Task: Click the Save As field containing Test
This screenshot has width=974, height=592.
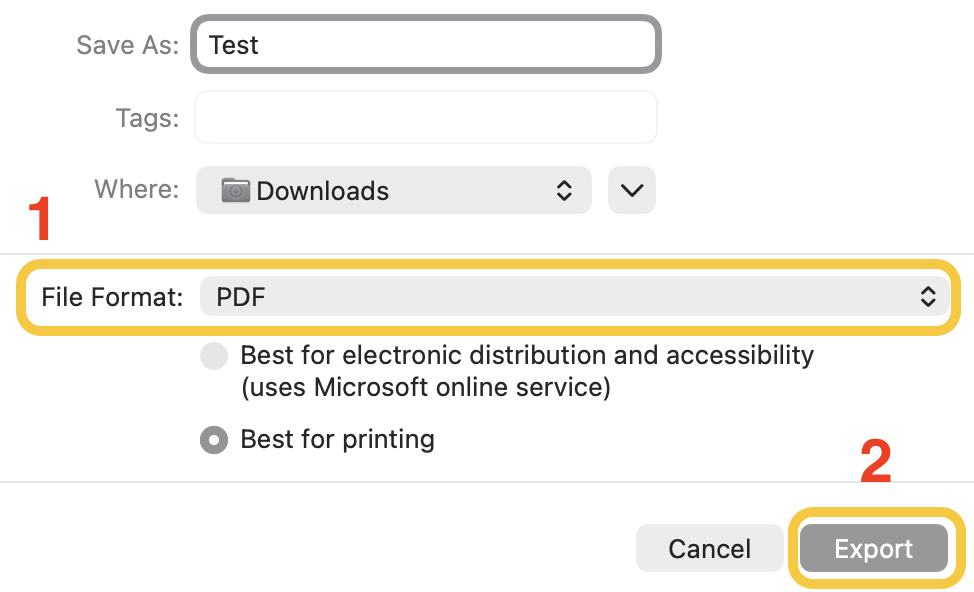Action: (426, 45)
